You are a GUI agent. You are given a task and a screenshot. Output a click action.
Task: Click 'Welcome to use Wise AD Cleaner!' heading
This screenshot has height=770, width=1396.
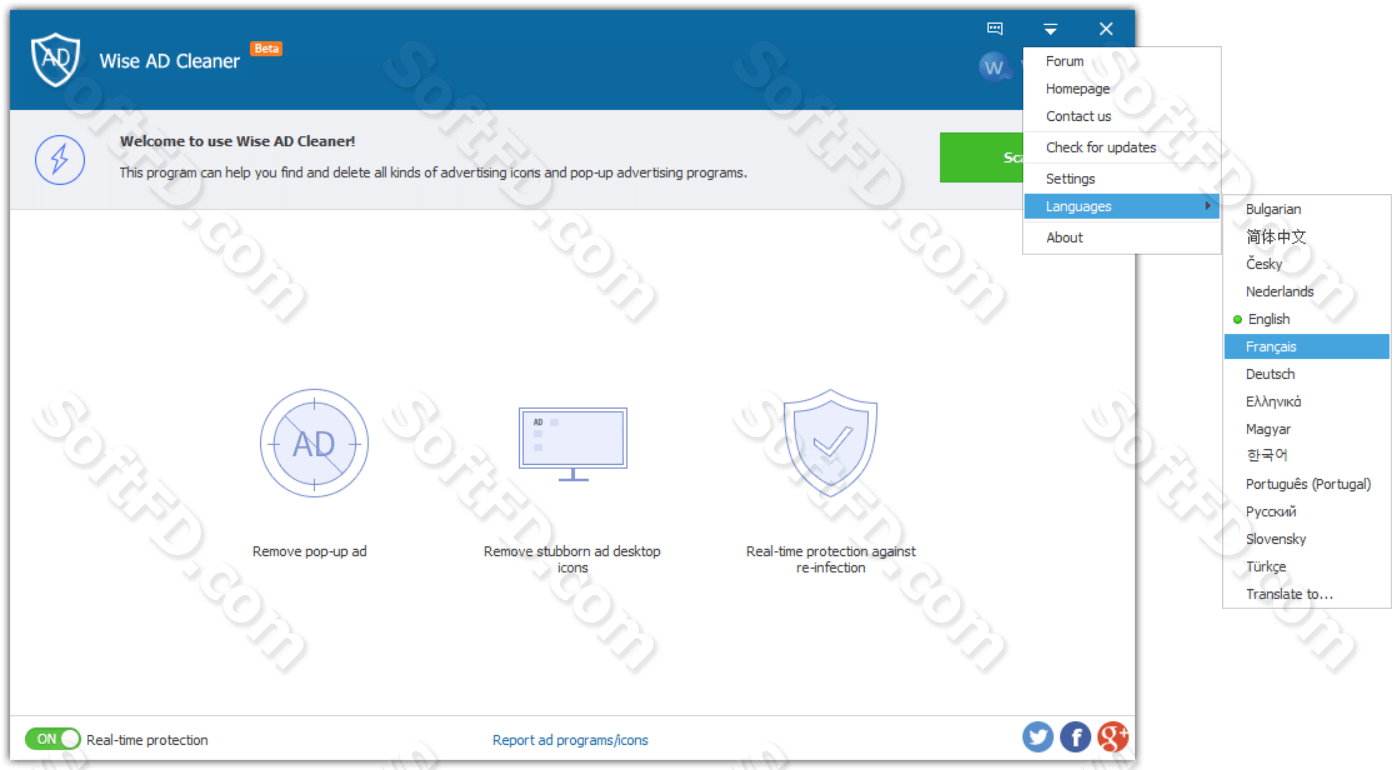238,141
